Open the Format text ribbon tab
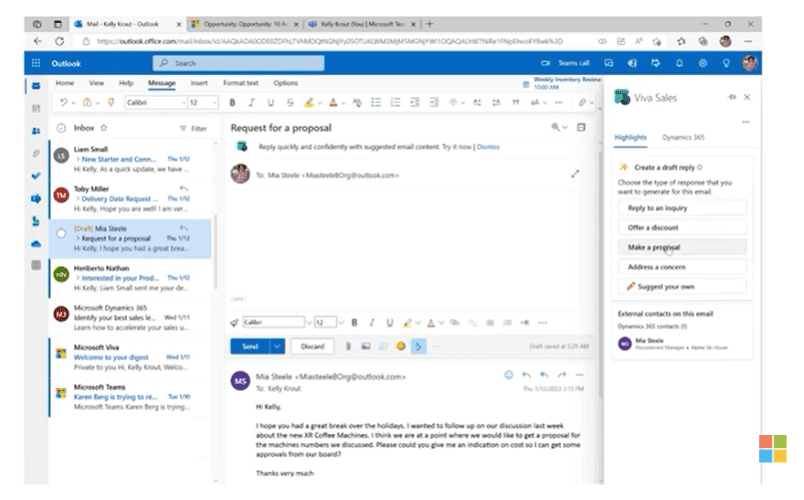This screenshot has height=500, width=804. pyautogui.click(x=240, y=83)
